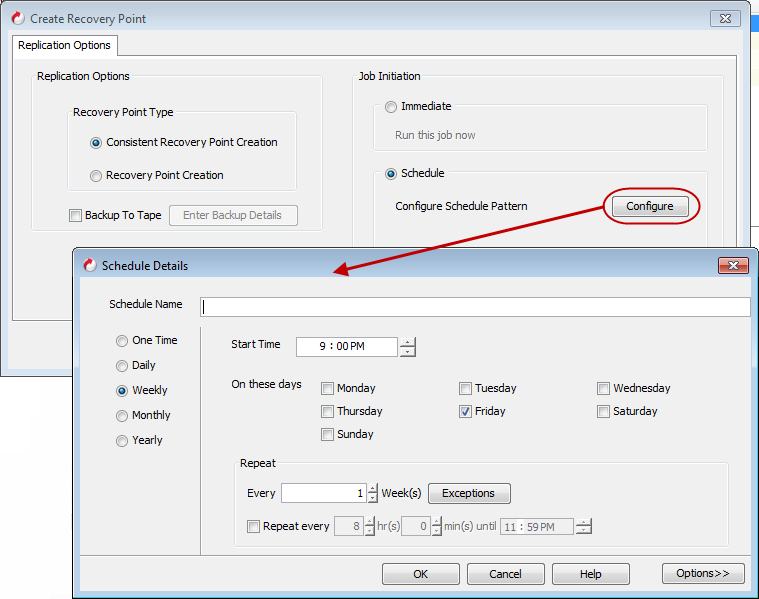The width and height of the screenshot is (759, 599).
Task: Open the Exceptions dialog
Action: (468, 493)
